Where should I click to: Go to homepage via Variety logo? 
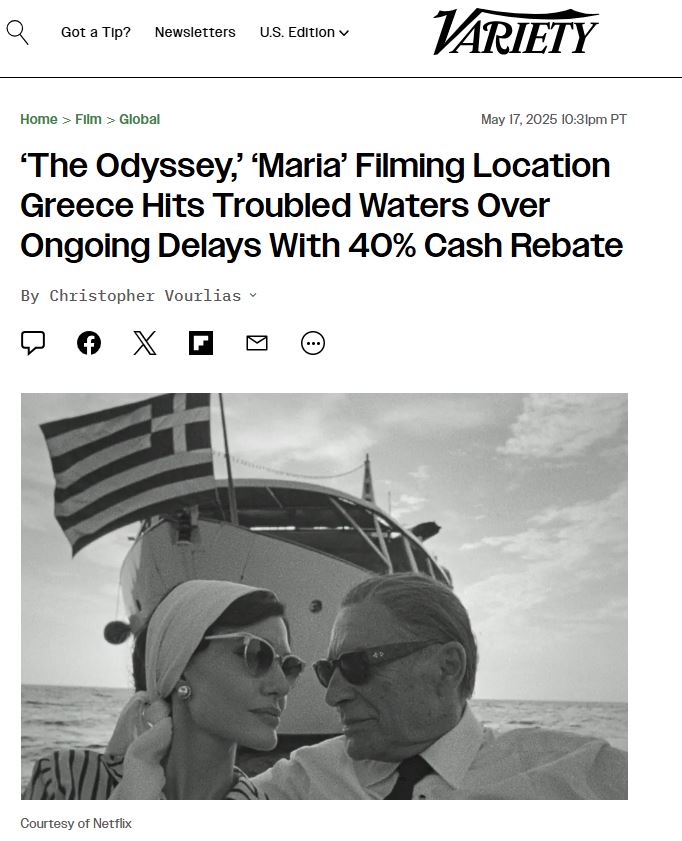point(515,32)
